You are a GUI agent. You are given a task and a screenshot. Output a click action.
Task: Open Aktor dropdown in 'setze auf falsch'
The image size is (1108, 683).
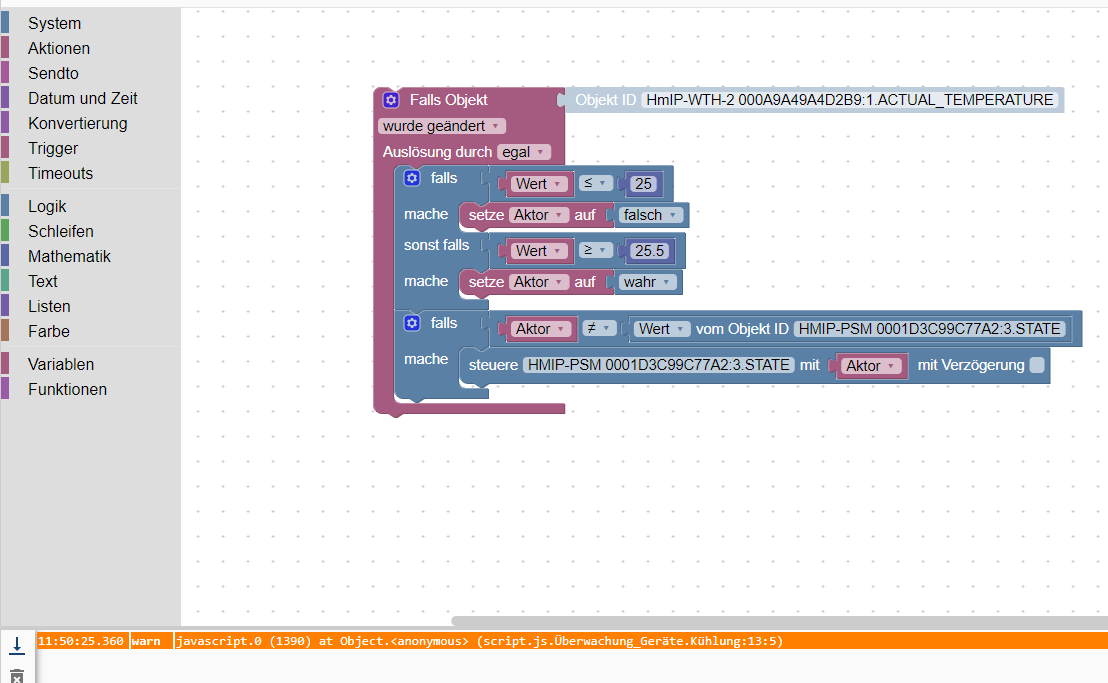tap(538, 215)
